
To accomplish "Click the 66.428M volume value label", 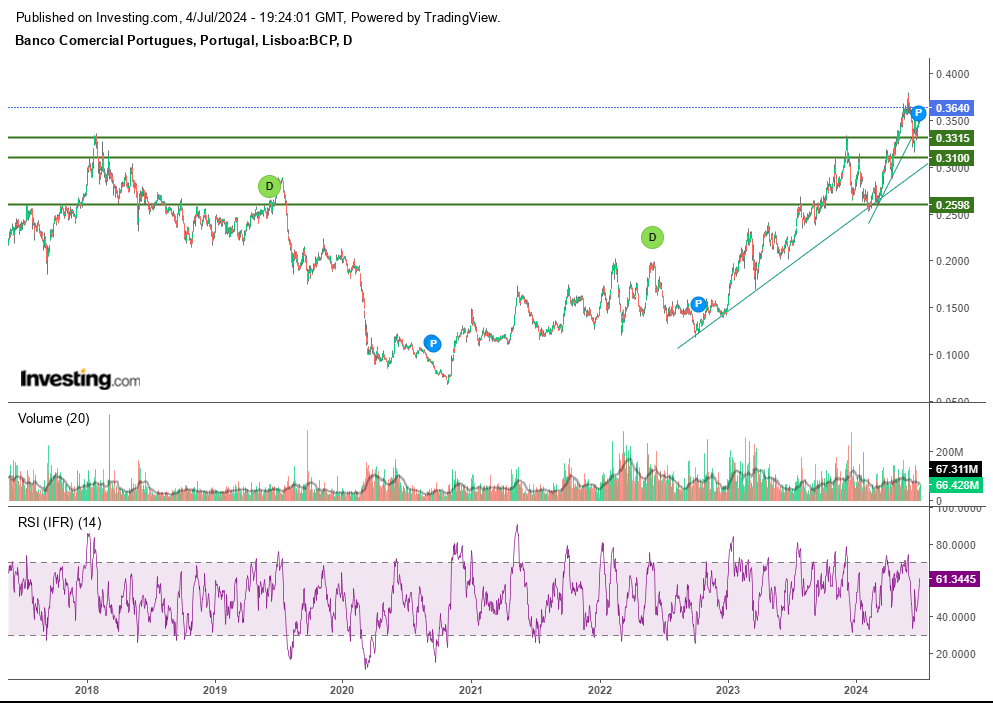I will click(956, 485).
